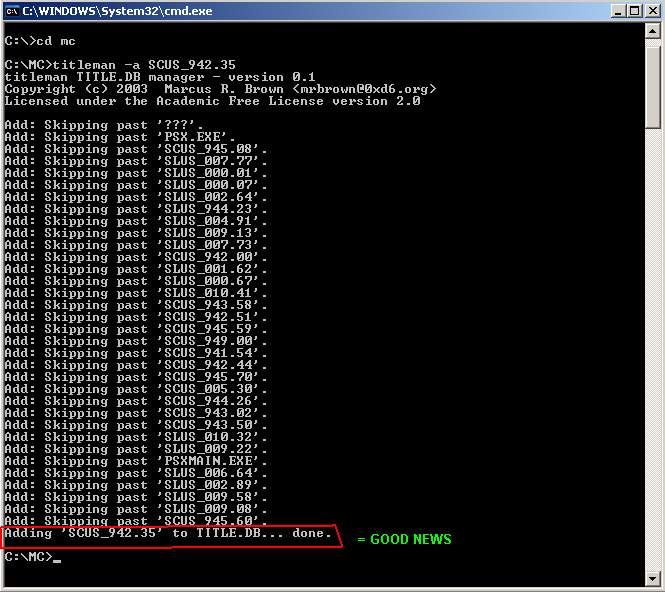Click the Skipping past 'SCUS_945.70' line

[x=136, y=377]
